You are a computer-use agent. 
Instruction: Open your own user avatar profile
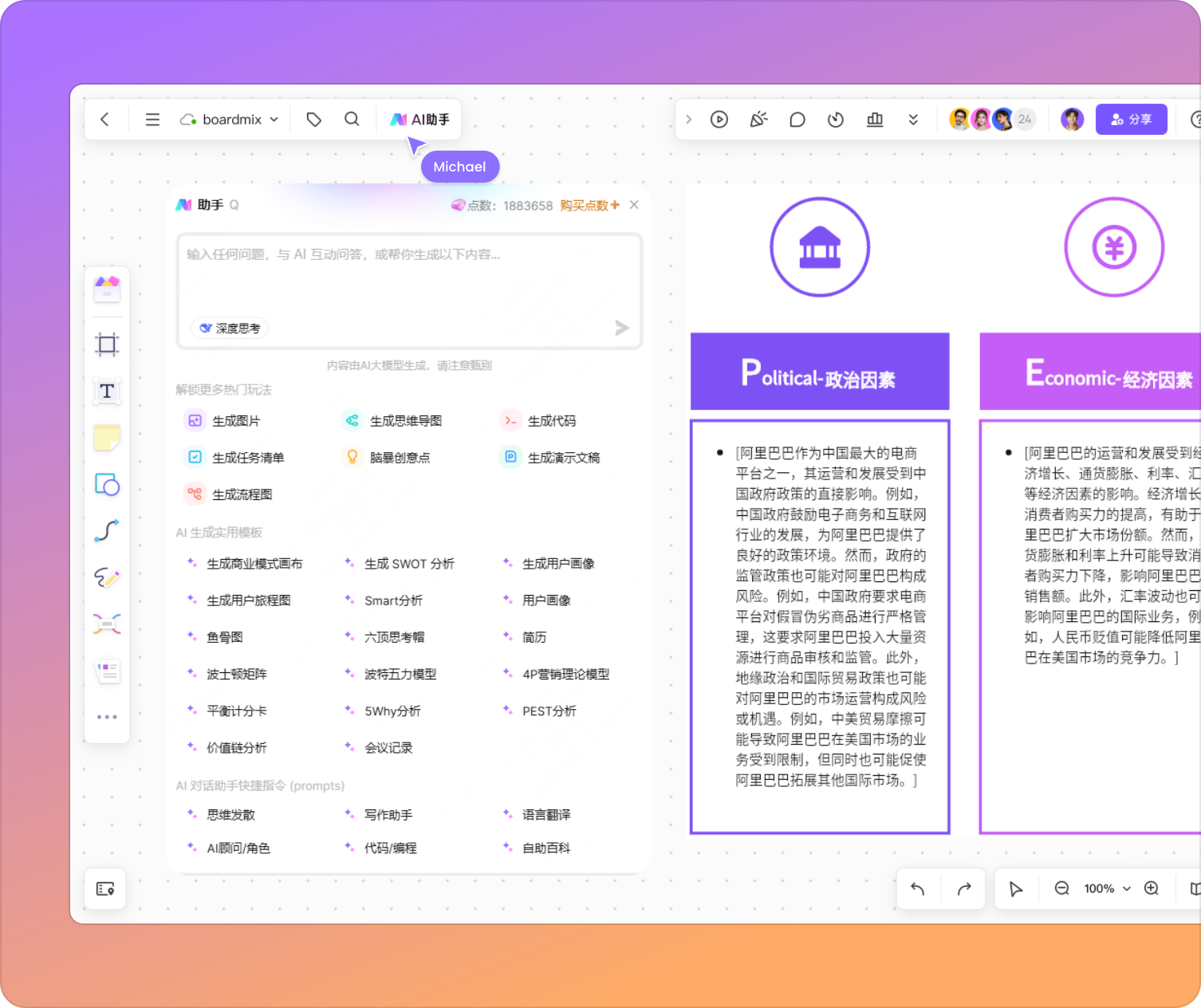click(x=1073, y=120)
